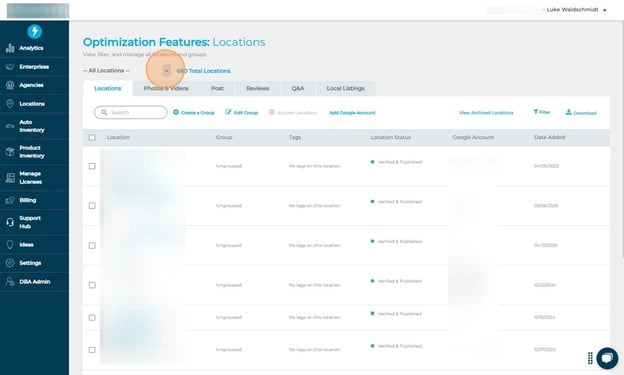Open the Local Listings tab

[345, 88]
